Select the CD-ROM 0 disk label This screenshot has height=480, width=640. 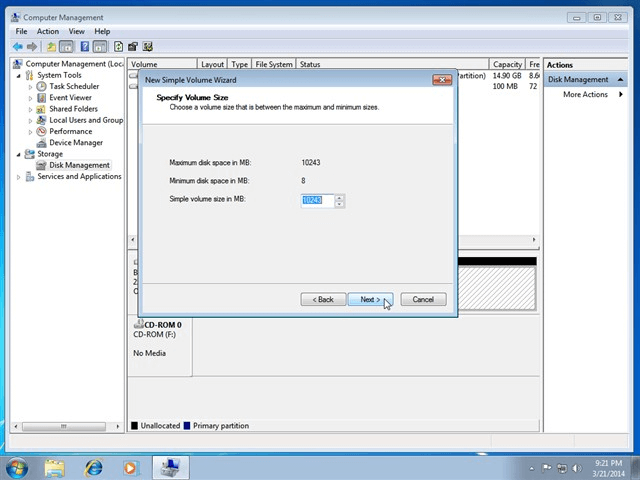[x=163, y=325]
